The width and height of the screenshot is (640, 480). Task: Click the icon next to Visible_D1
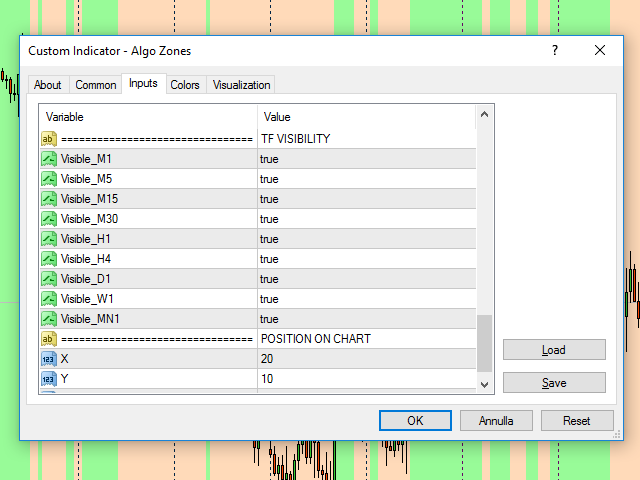(x=48, y=279)
